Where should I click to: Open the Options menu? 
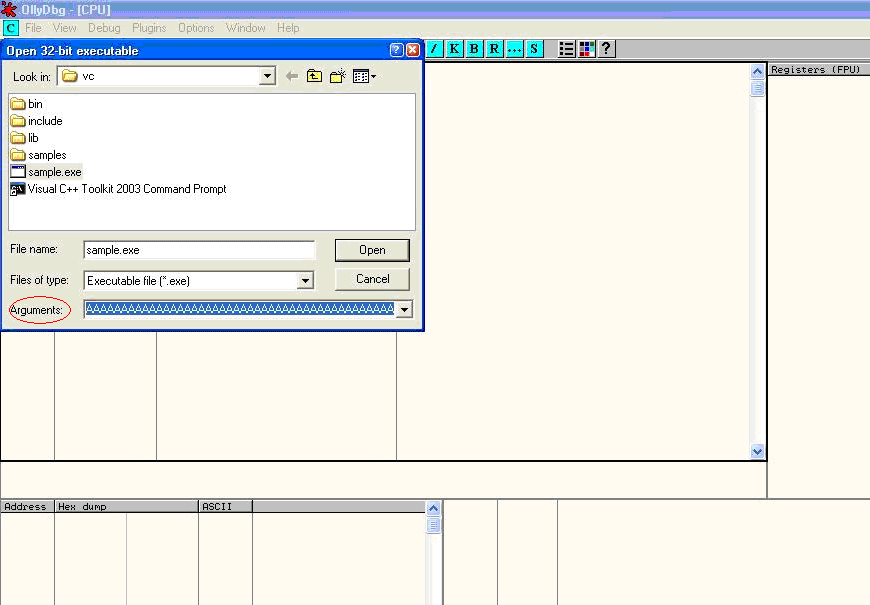(x=196, y=28)
